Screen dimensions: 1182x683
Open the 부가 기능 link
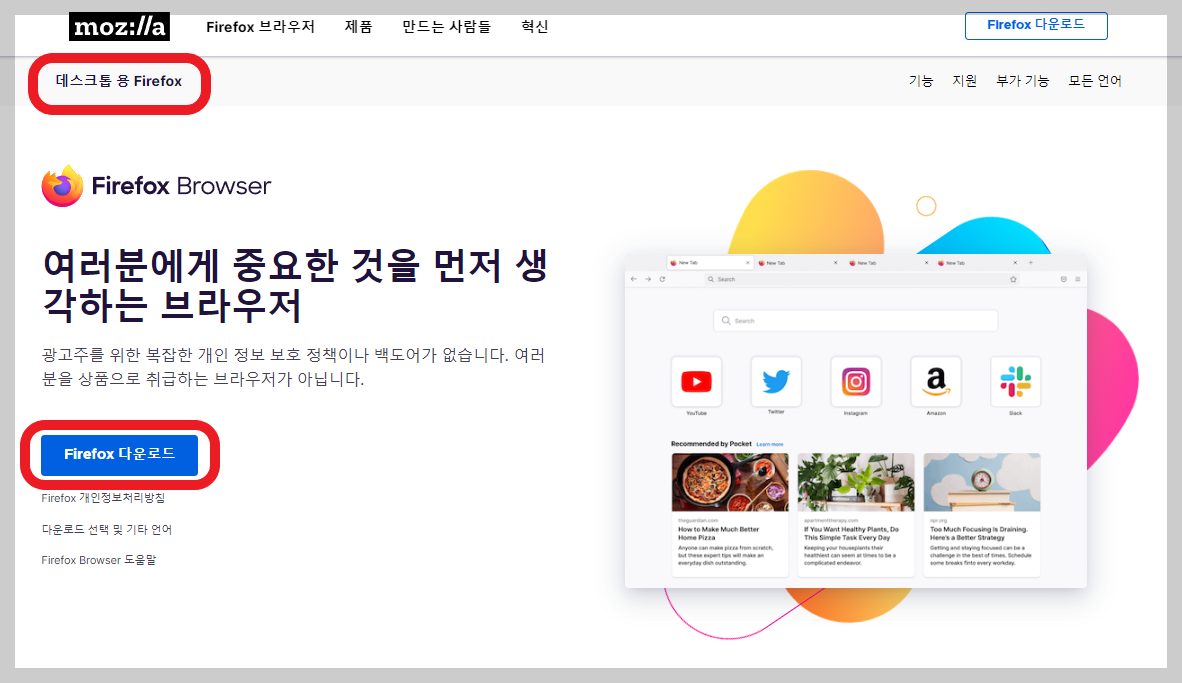(1022, 81)
